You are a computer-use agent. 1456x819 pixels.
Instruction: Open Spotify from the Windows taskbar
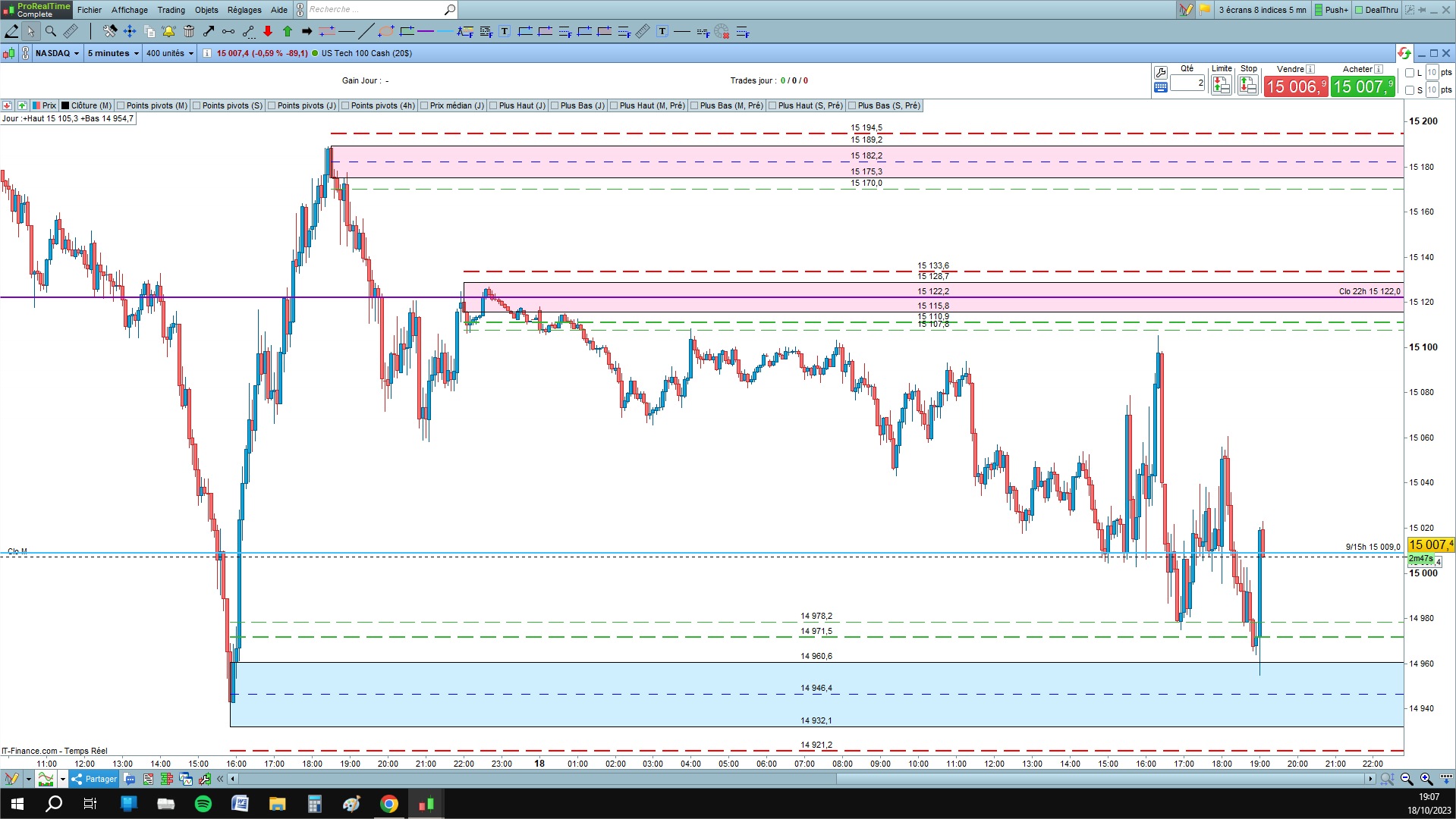coord(203,804)
